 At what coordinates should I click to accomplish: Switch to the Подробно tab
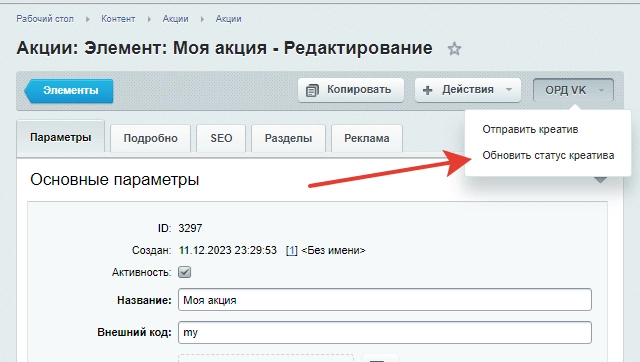[x=151, y=138]
